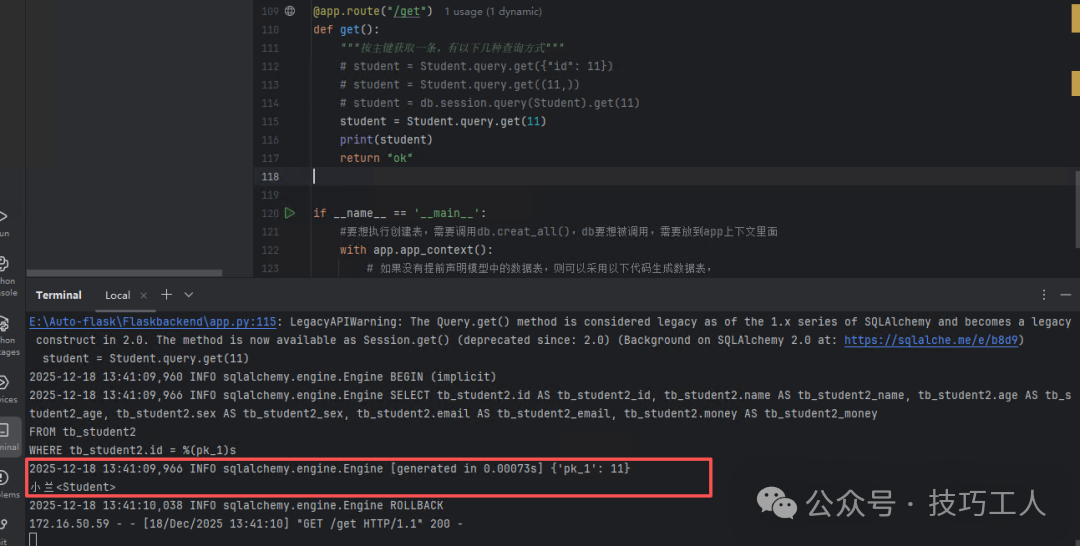1080x546 pixels.
Task: Click the 'FROM tb_student2' terminal line
Action: pos(83,432)
